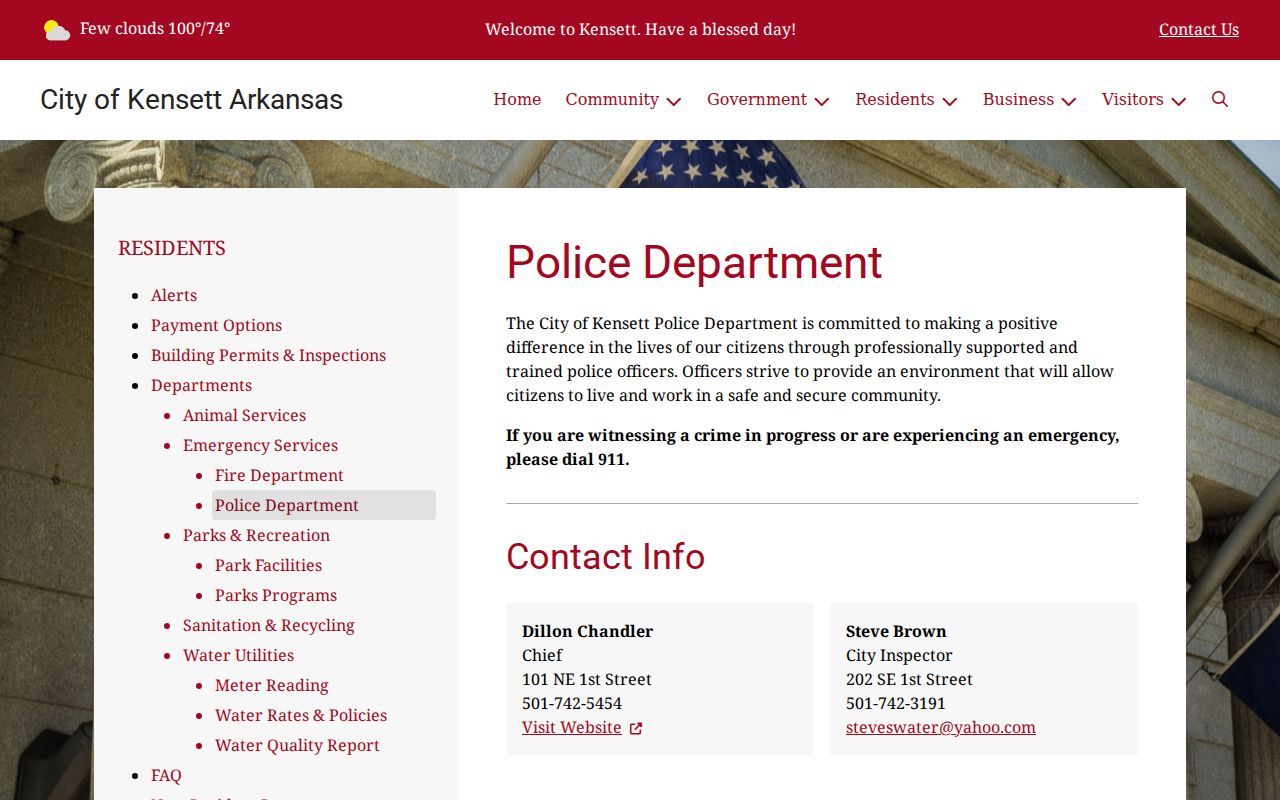The height and width of the screenshot is (800, 1280).
Task: Open Parks & Recreation page
Action: coord(256,535)
